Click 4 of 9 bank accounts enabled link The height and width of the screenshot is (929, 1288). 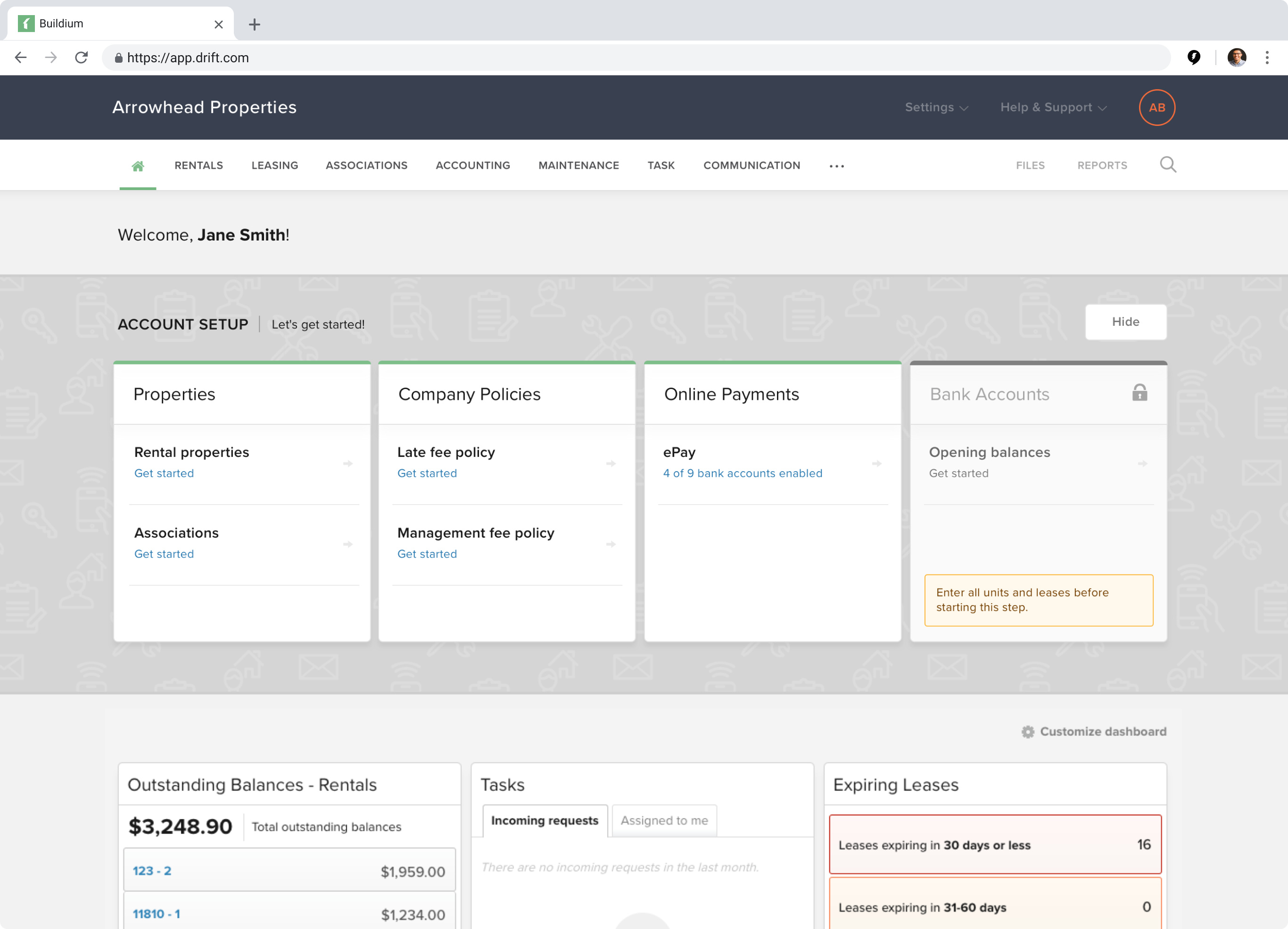tap(742, 473)
